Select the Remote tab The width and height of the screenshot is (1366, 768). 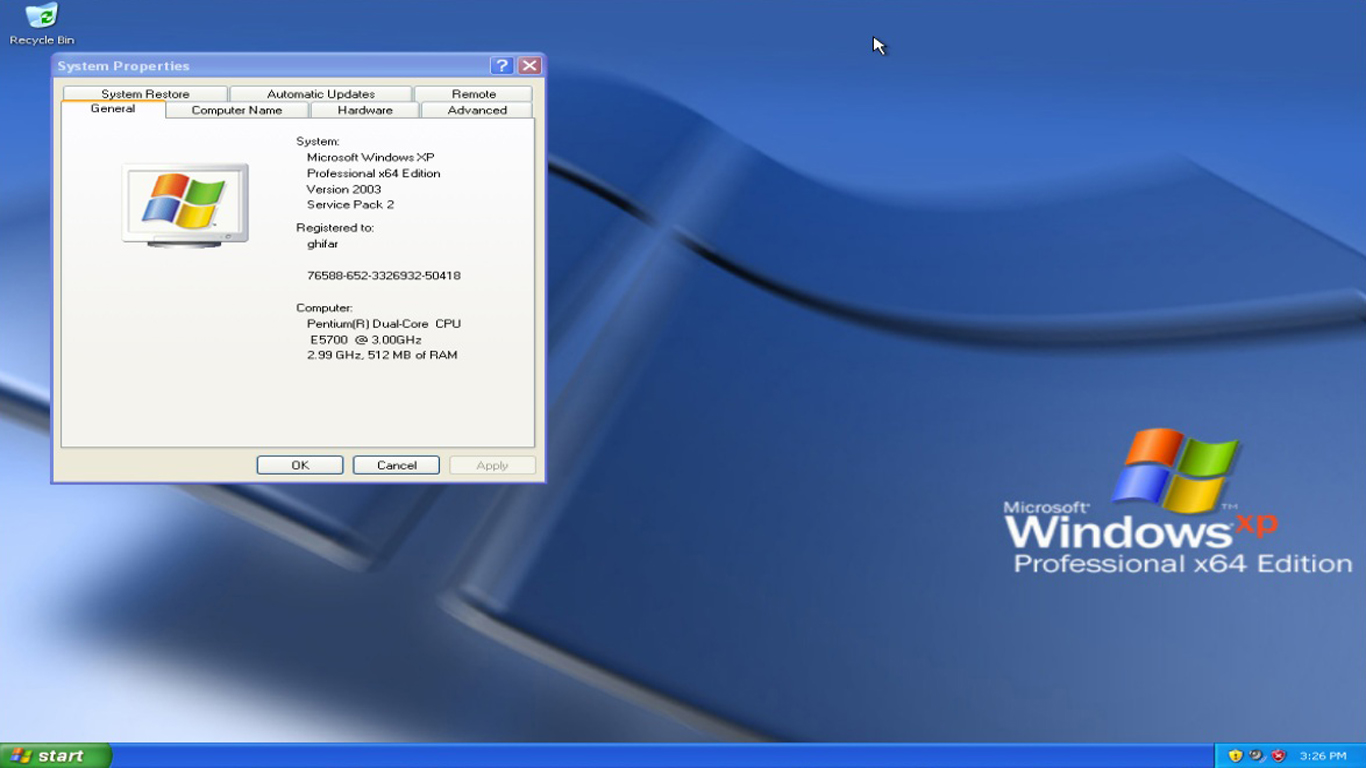click(473, 92)
